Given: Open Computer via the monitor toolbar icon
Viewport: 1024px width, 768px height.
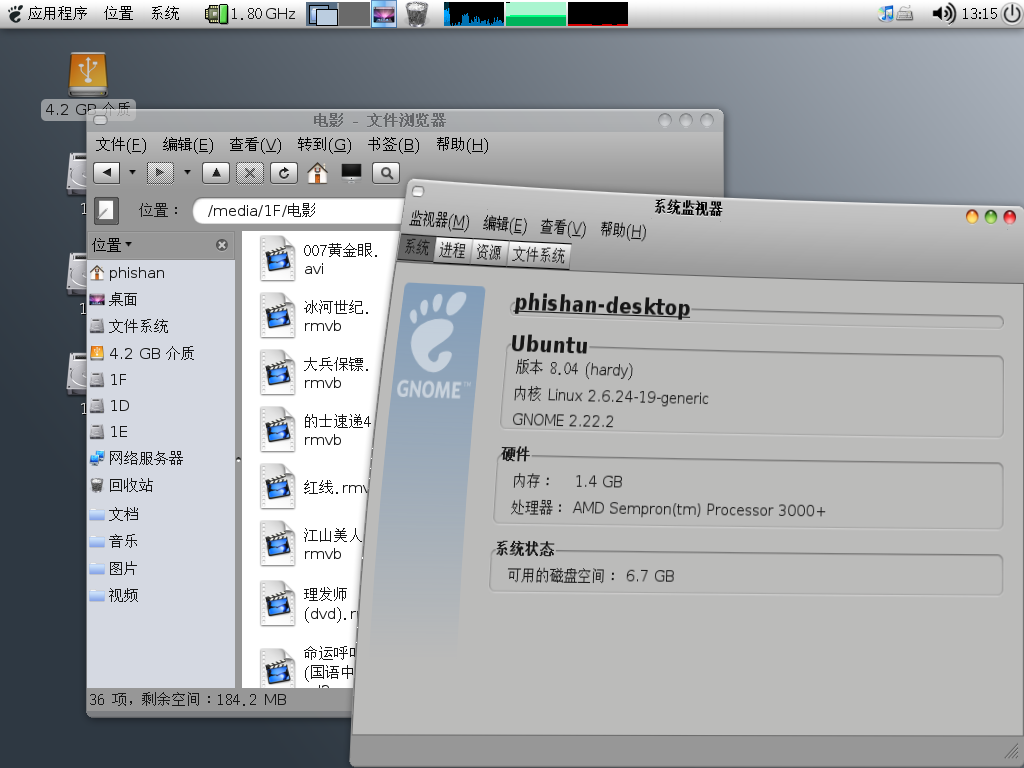Looking at the screenshot, I should (351, 172).
